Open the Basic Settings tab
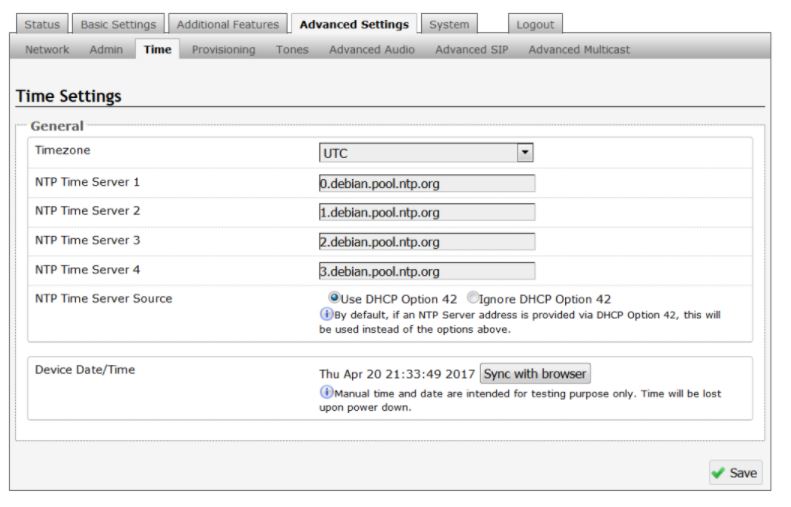The height and width of the screenshot is (507, 791). point(119,24)
